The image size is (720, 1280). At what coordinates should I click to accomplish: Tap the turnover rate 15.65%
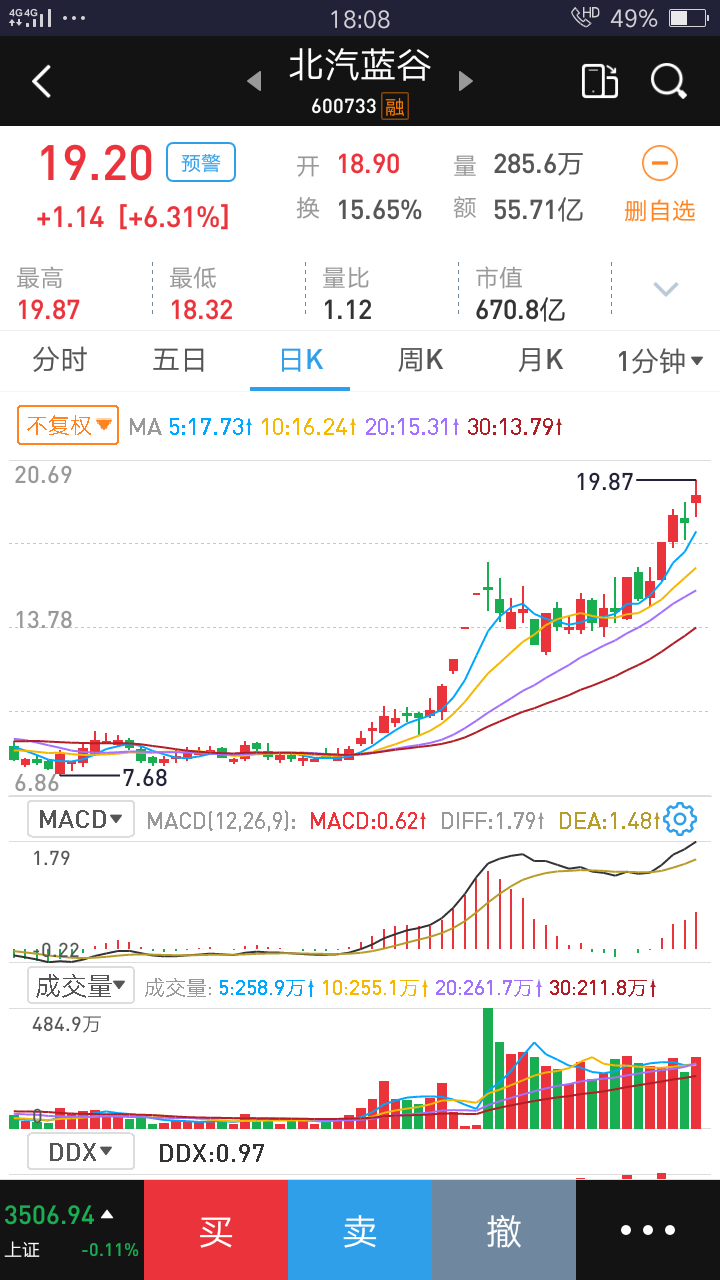(x=379, y=210)
